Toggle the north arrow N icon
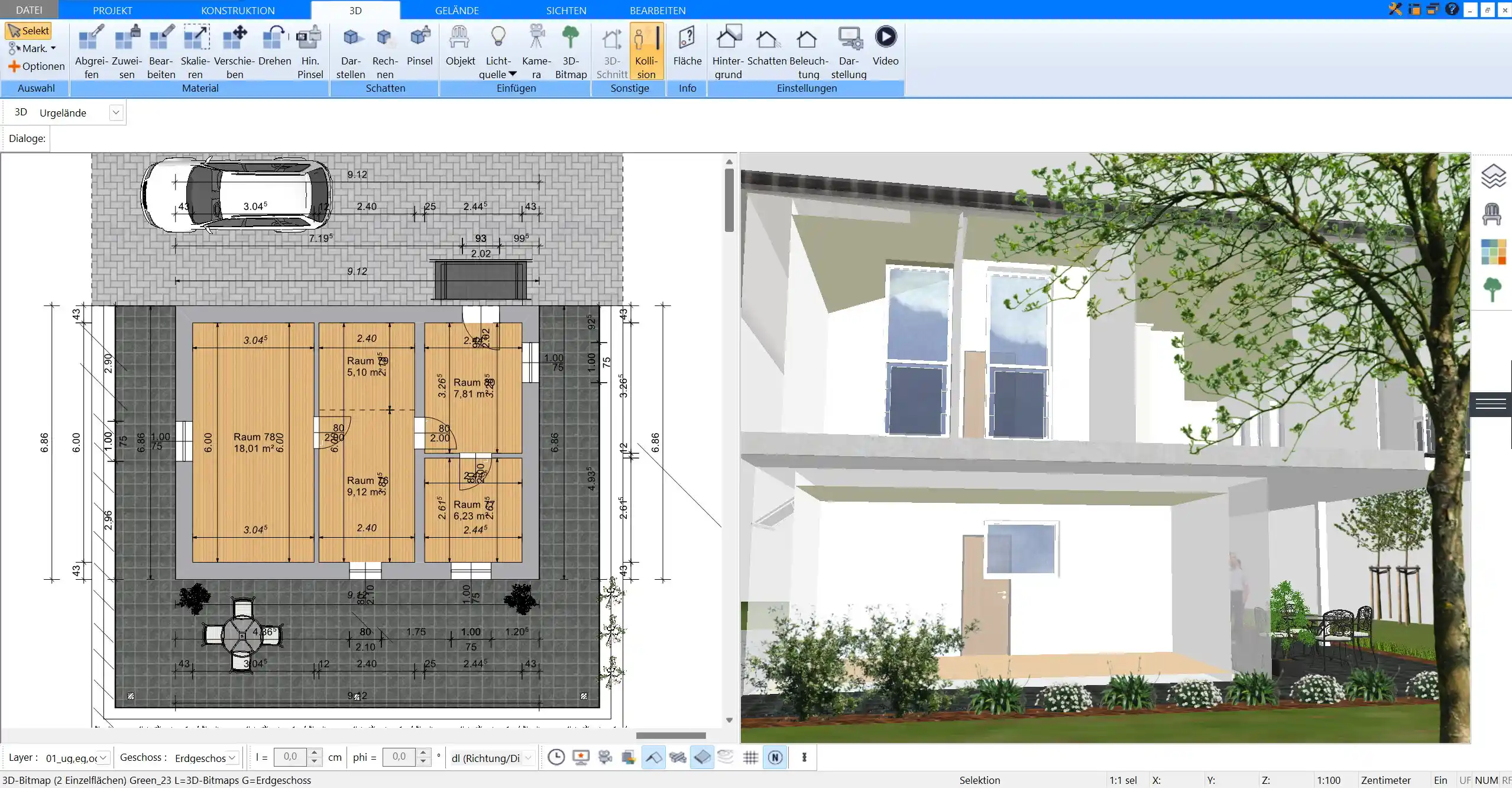The image size is (1512, 788). tap(775, 757)
